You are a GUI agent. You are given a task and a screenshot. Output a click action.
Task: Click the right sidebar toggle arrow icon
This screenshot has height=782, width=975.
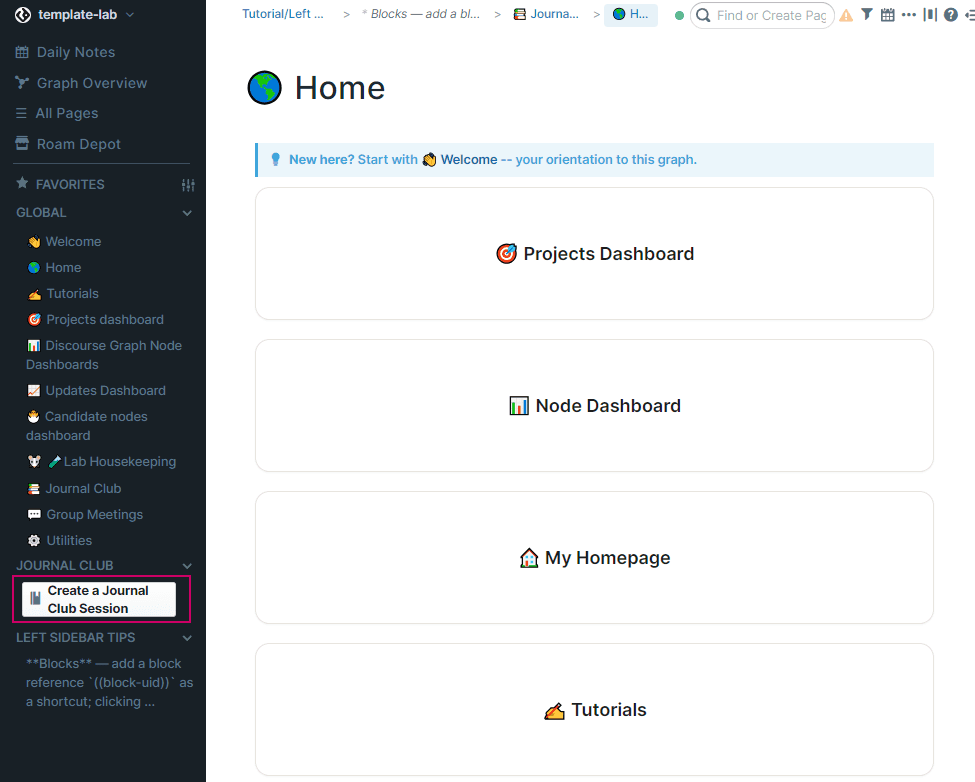(969, 15)
